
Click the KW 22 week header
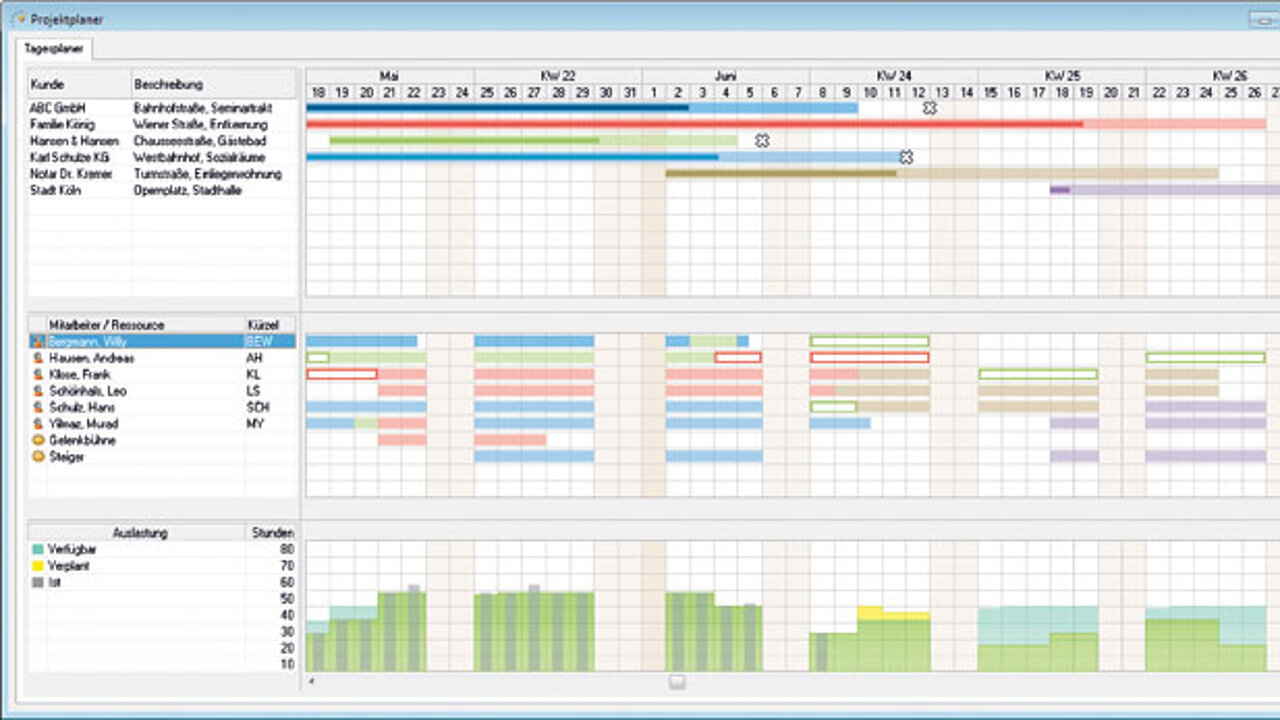point(558,75)
